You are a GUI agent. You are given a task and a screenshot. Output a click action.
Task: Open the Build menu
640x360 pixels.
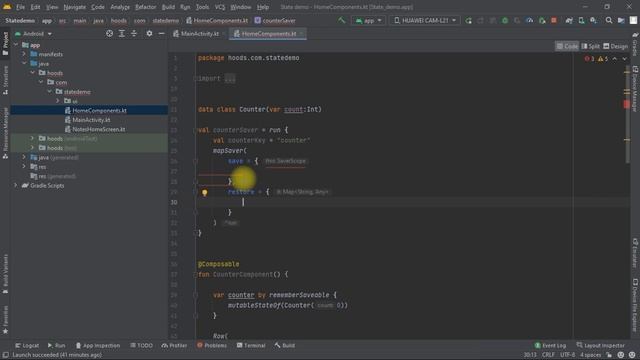(x=168, y=7)
